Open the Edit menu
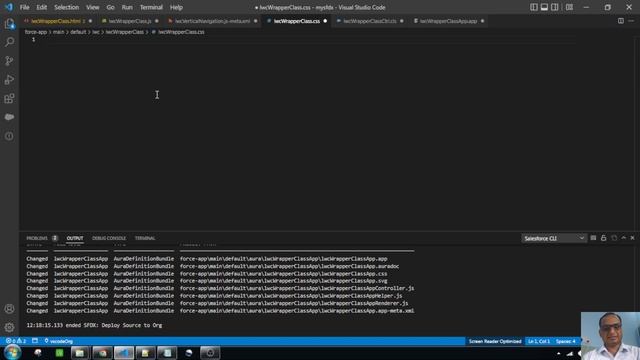The height and width of the screenshot is (360, 640). [42, 7]
